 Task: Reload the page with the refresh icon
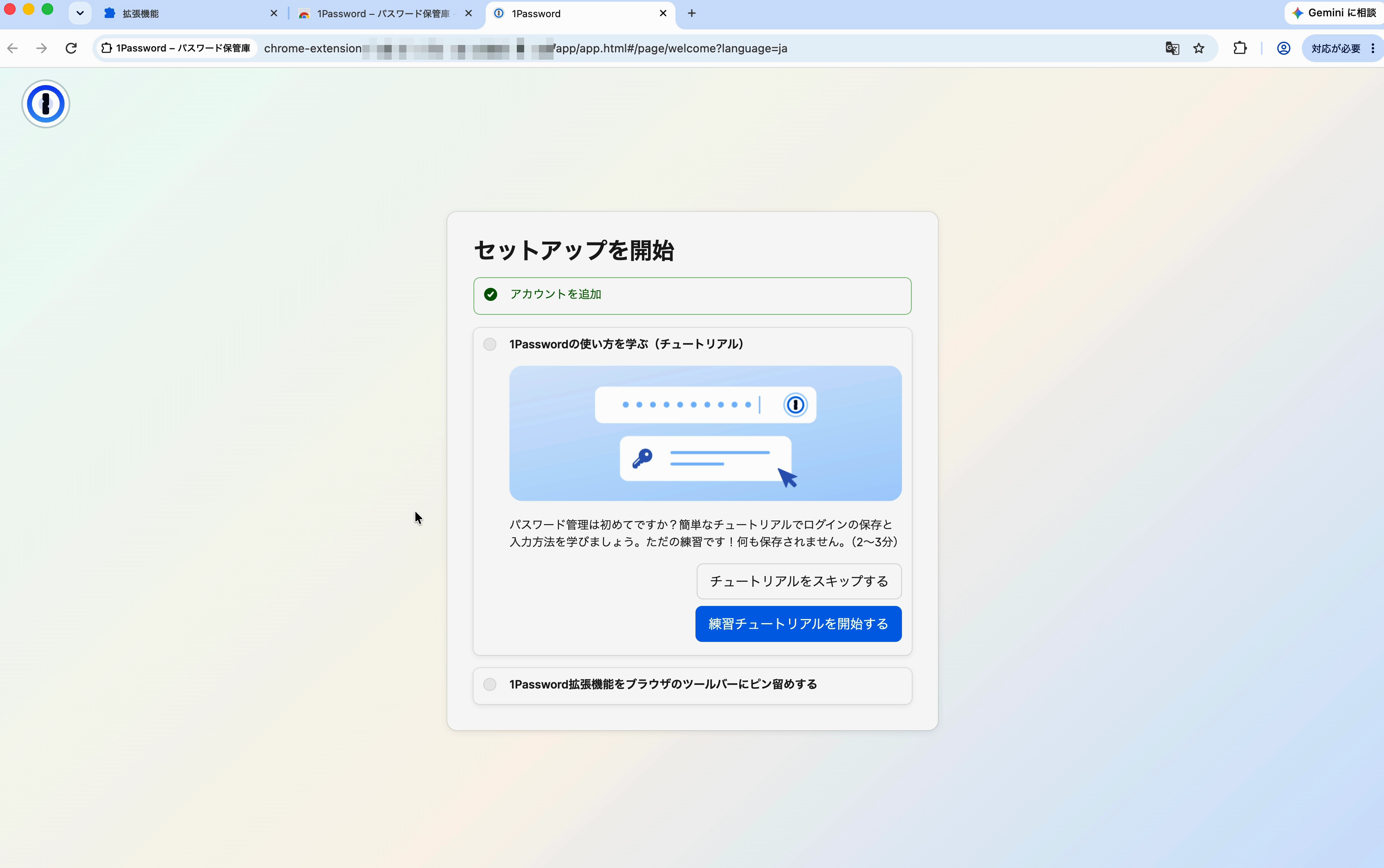coord(71,48)
